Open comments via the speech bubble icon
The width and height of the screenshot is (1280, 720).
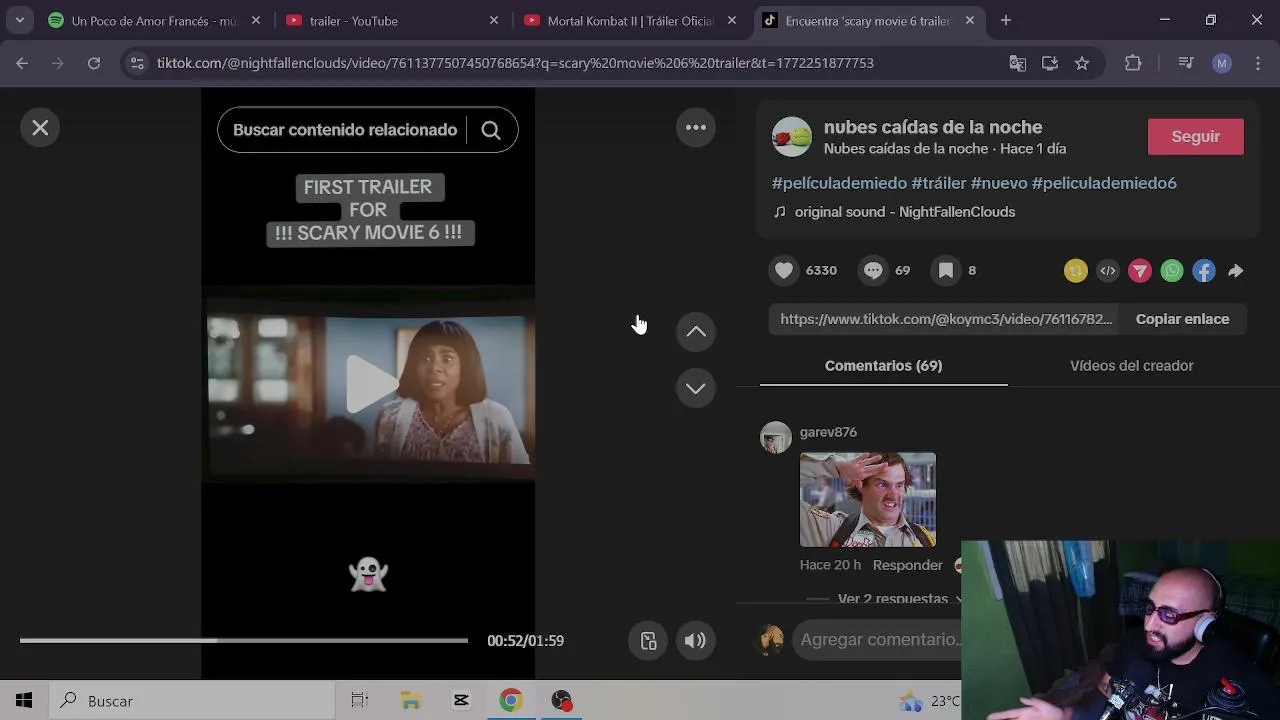tap(873, 270)
